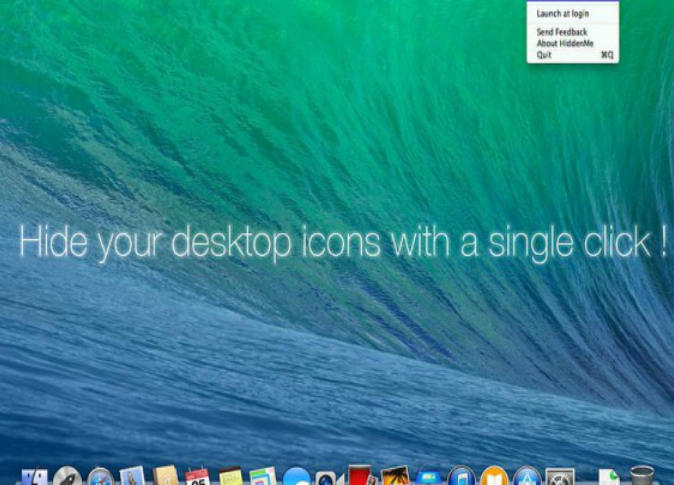The width and height of the screenshot is (674, 485).
Task: Click the document stack beside the Trash
Action: coord(608,478)
